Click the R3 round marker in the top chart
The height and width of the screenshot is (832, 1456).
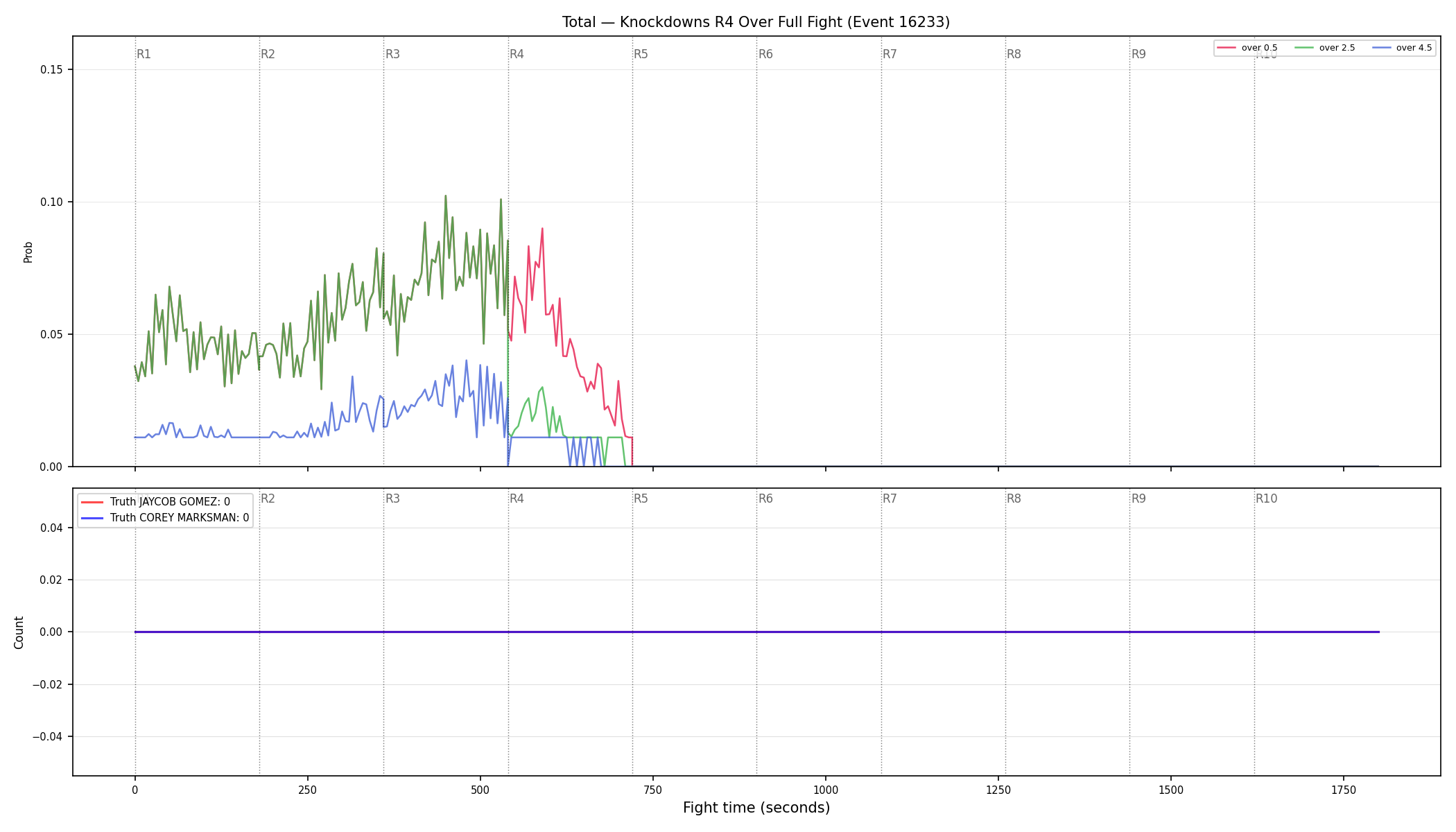(x=392, y=54)
